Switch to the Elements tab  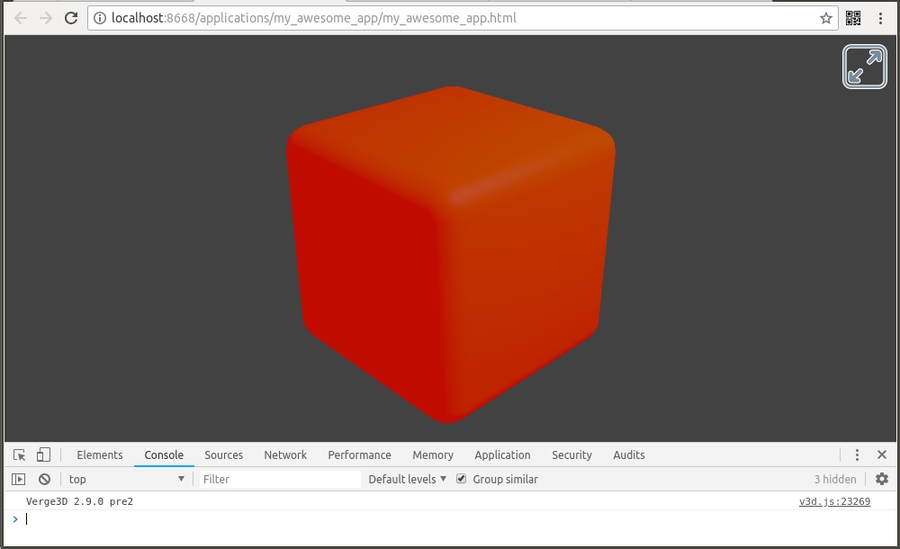click(x=99, y=455)
